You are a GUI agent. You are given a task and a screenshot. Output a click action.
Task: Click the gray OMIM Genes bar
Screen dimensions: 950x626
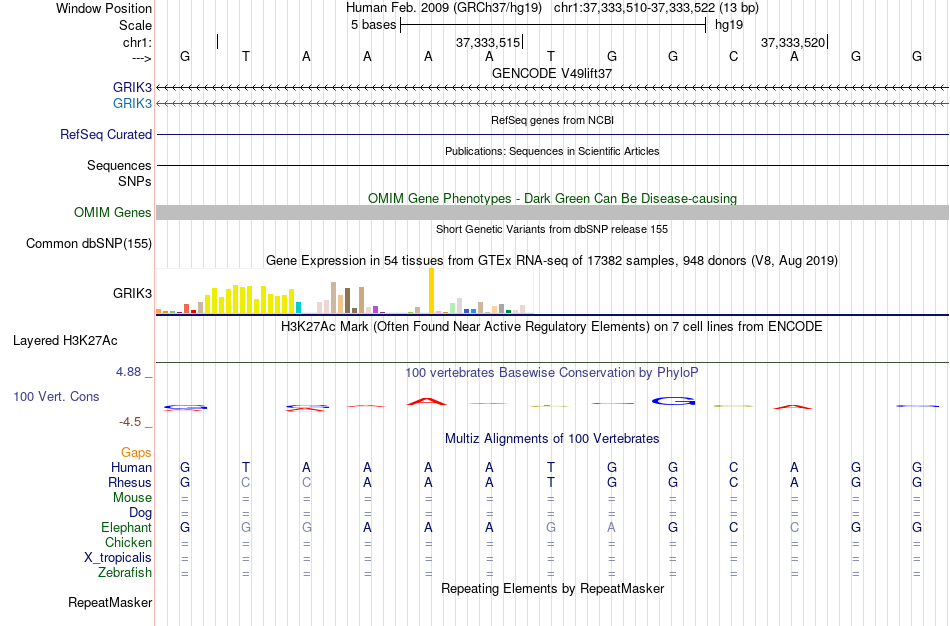(x=552, y=212)
